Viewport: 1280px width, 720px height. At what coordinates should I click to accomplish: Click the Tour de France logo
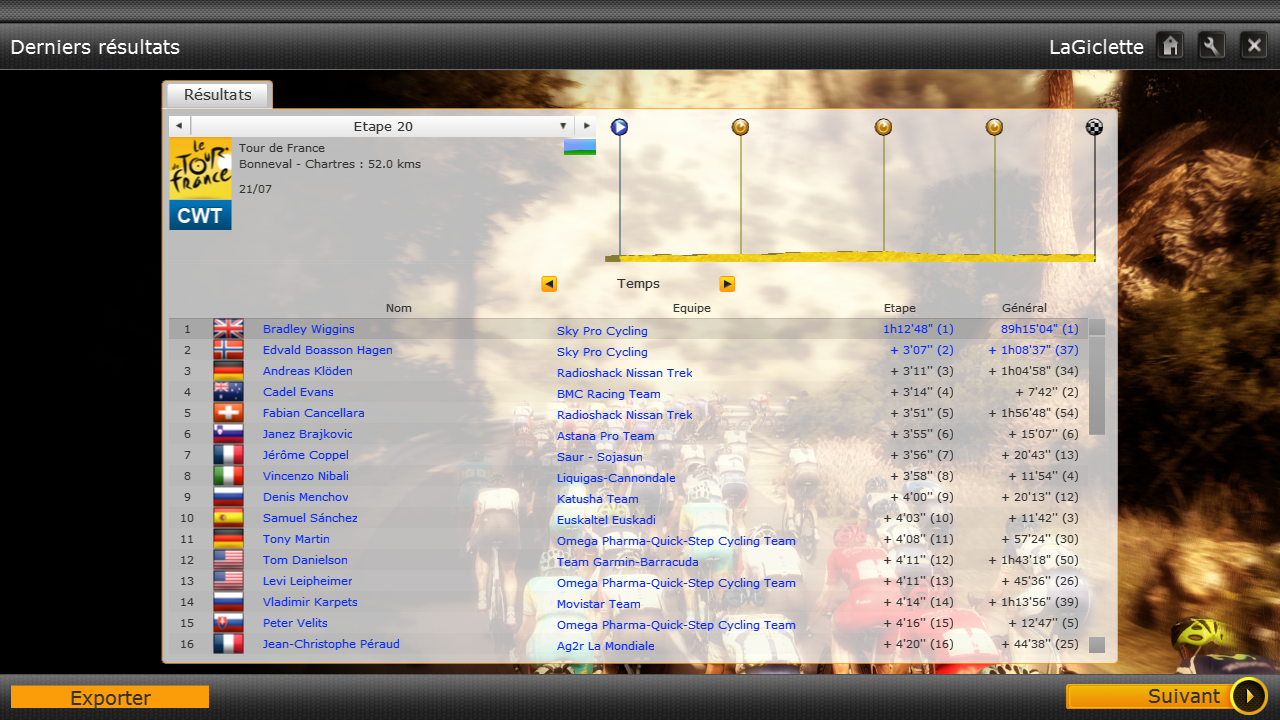[200, 168]
